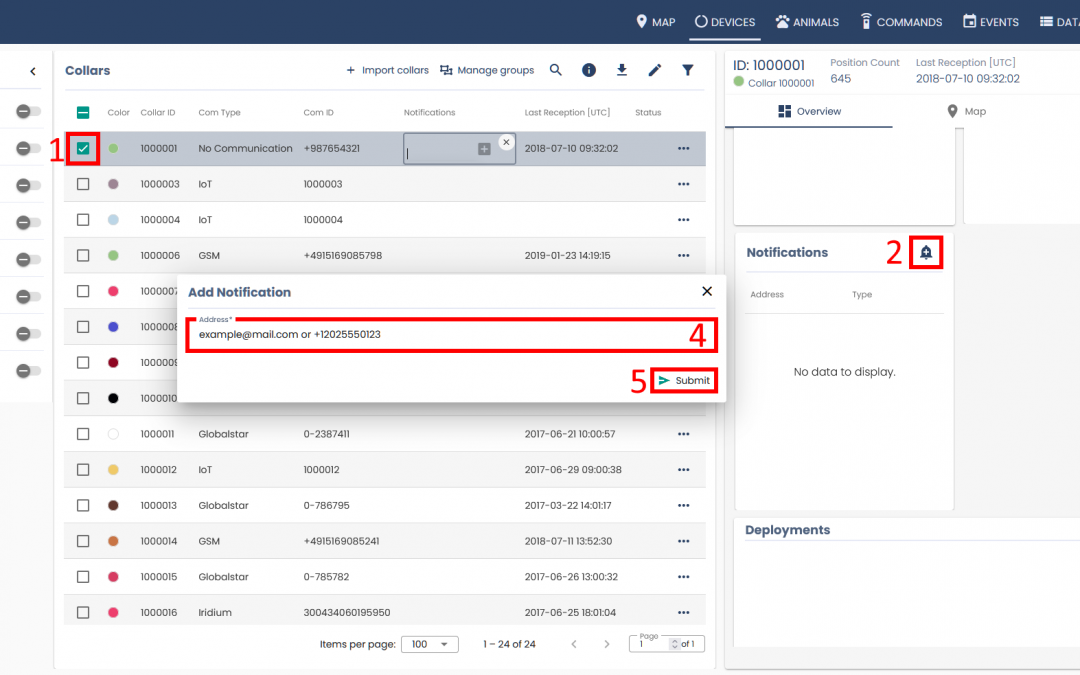The width and height of the screenshot is (1080, 675).
Task: Uncheck collar 1000001 checkbox
Action: (83, 148)
